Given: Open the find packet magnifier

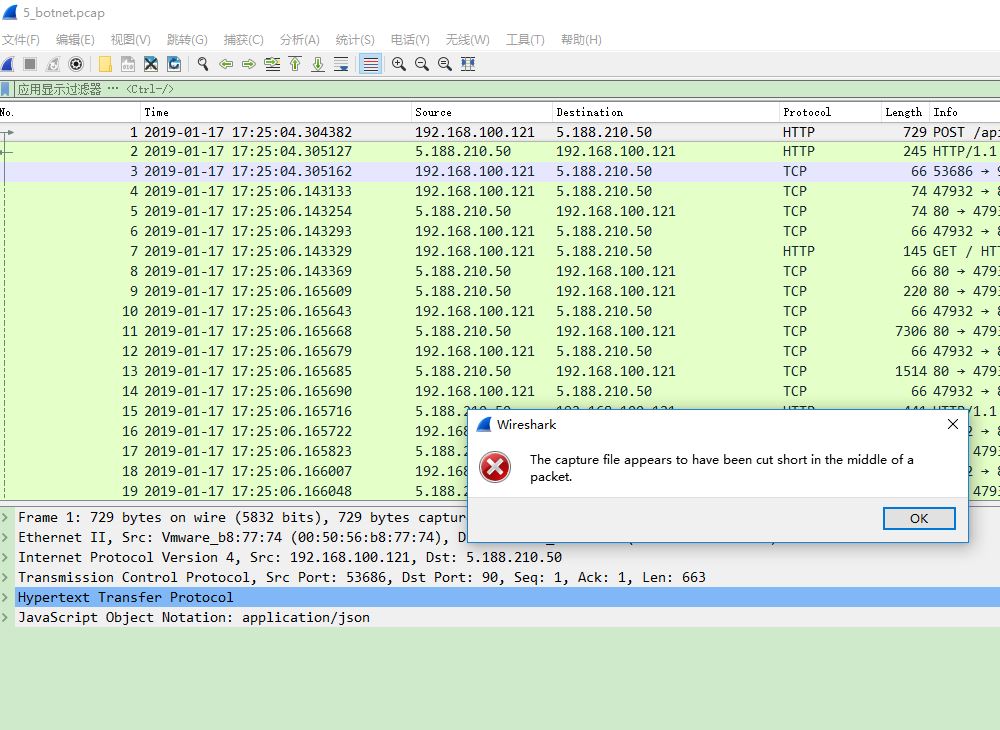Looking at the screenshot, I should [x=203, y=64].
